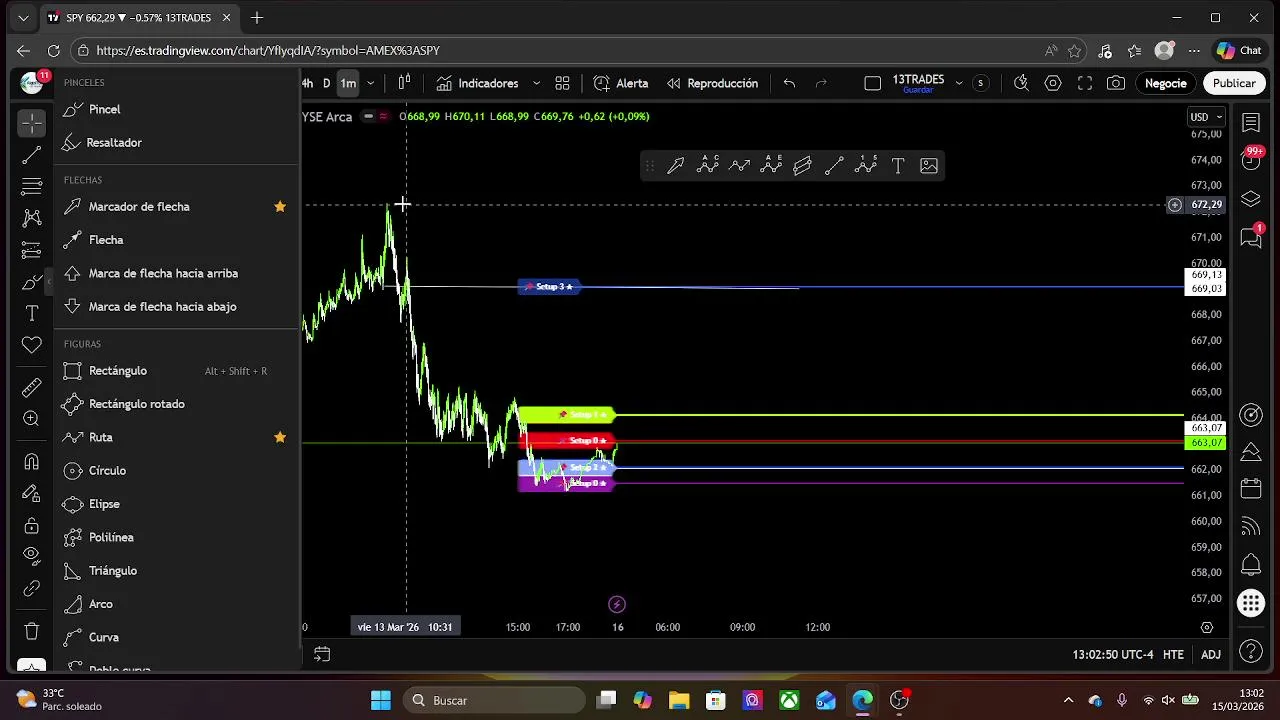
Task: Select the brush drawing tools
Action: click(32, 282)
